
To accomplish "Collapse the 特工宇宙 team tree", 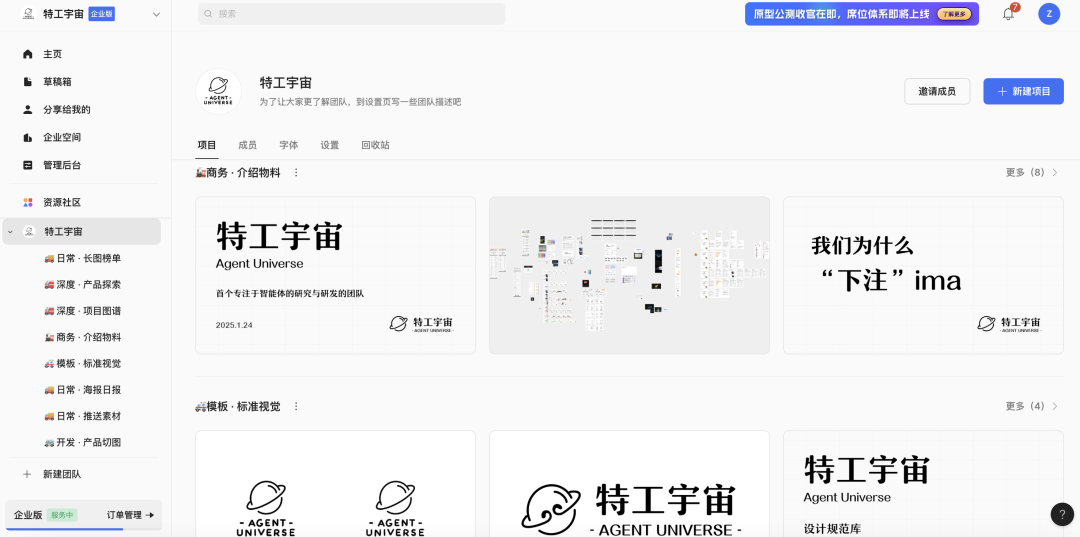I will 10,232.
